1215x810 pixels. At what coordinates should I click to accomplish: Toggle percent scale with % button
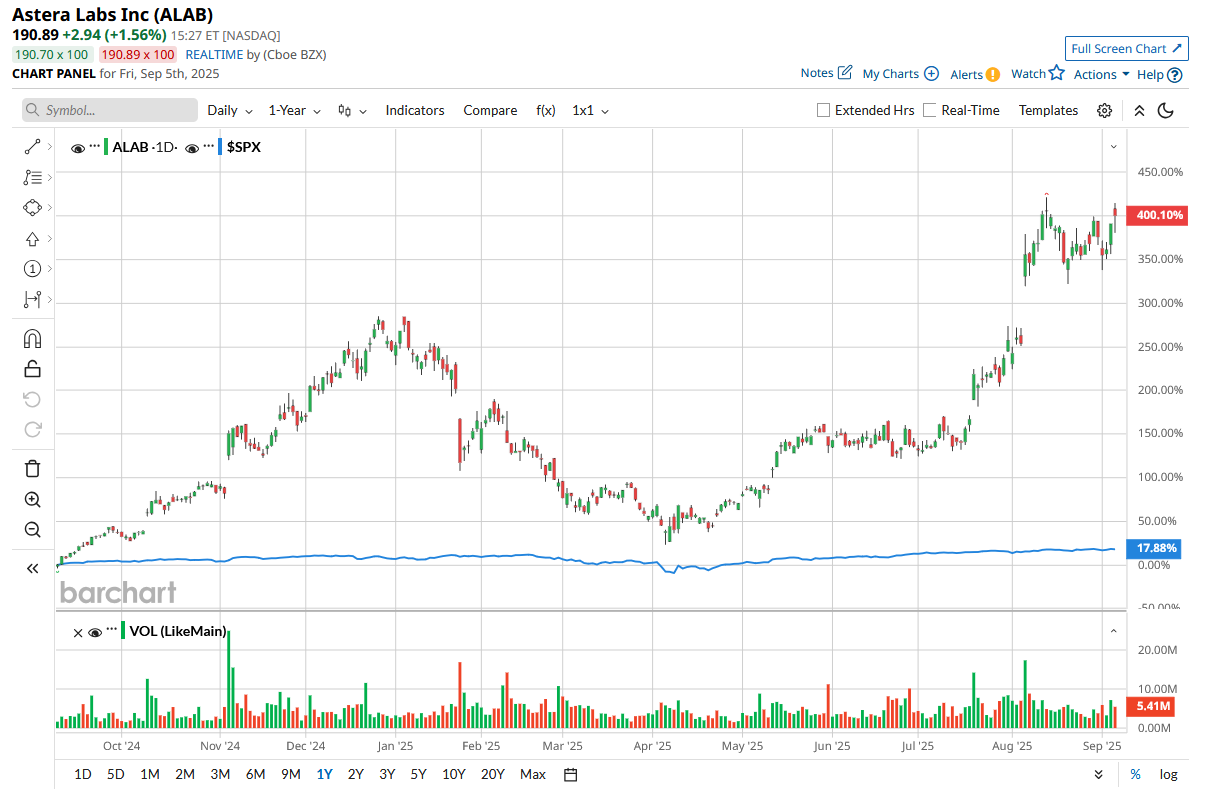pyautogui.click(x=1136, y=775)
